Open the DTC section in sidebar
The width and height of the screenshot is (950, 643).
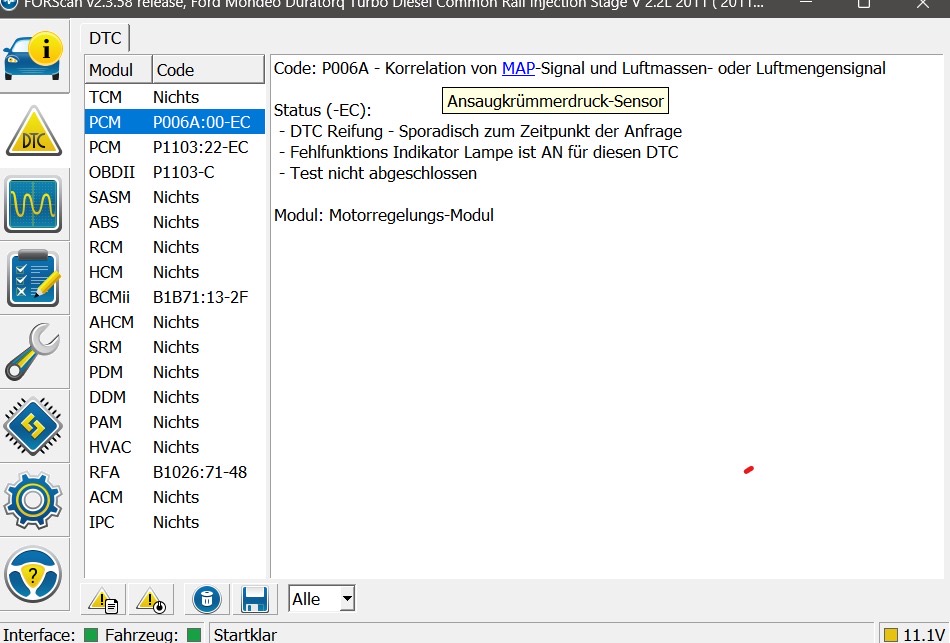coord(33,132)
